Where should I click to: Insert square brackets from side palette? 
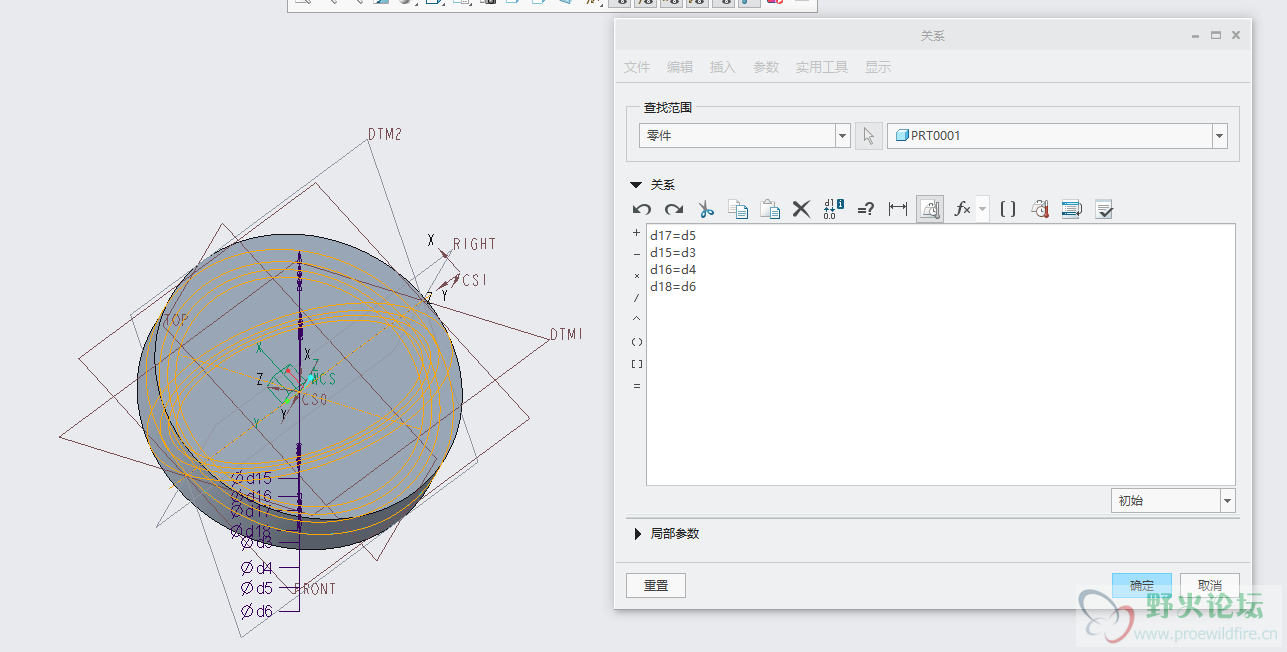637,364
